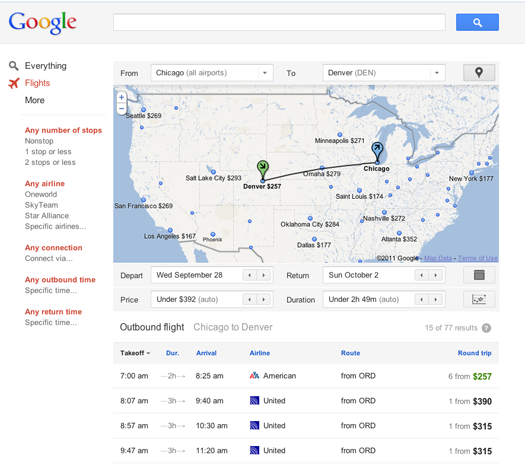Open Specific airlines filter
The image size is (525, 468).
pyautogui.click(x=55, y=226)
